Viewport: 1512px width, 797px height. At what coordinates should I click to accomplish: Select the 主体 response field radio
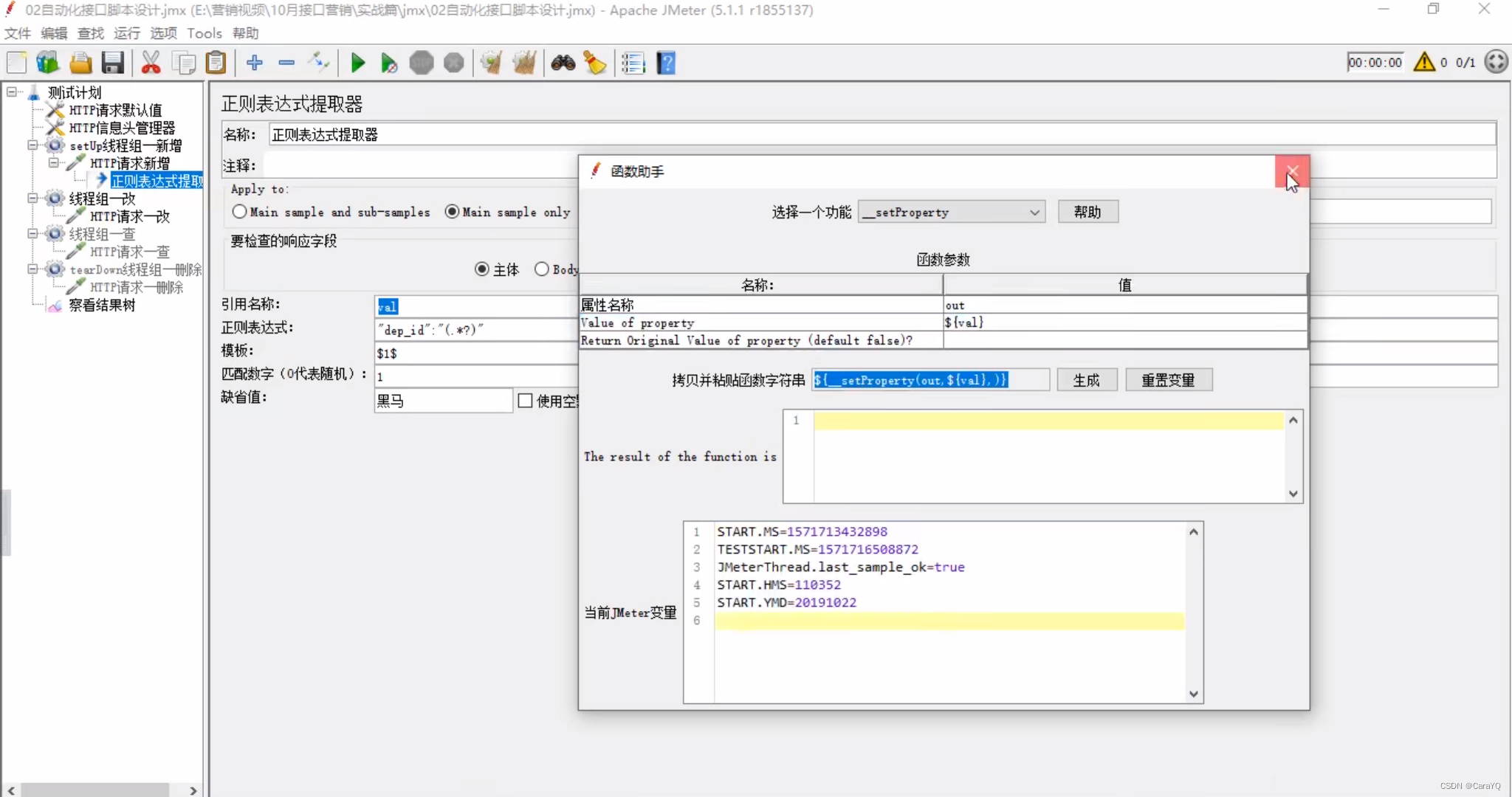tap(481, 269)
